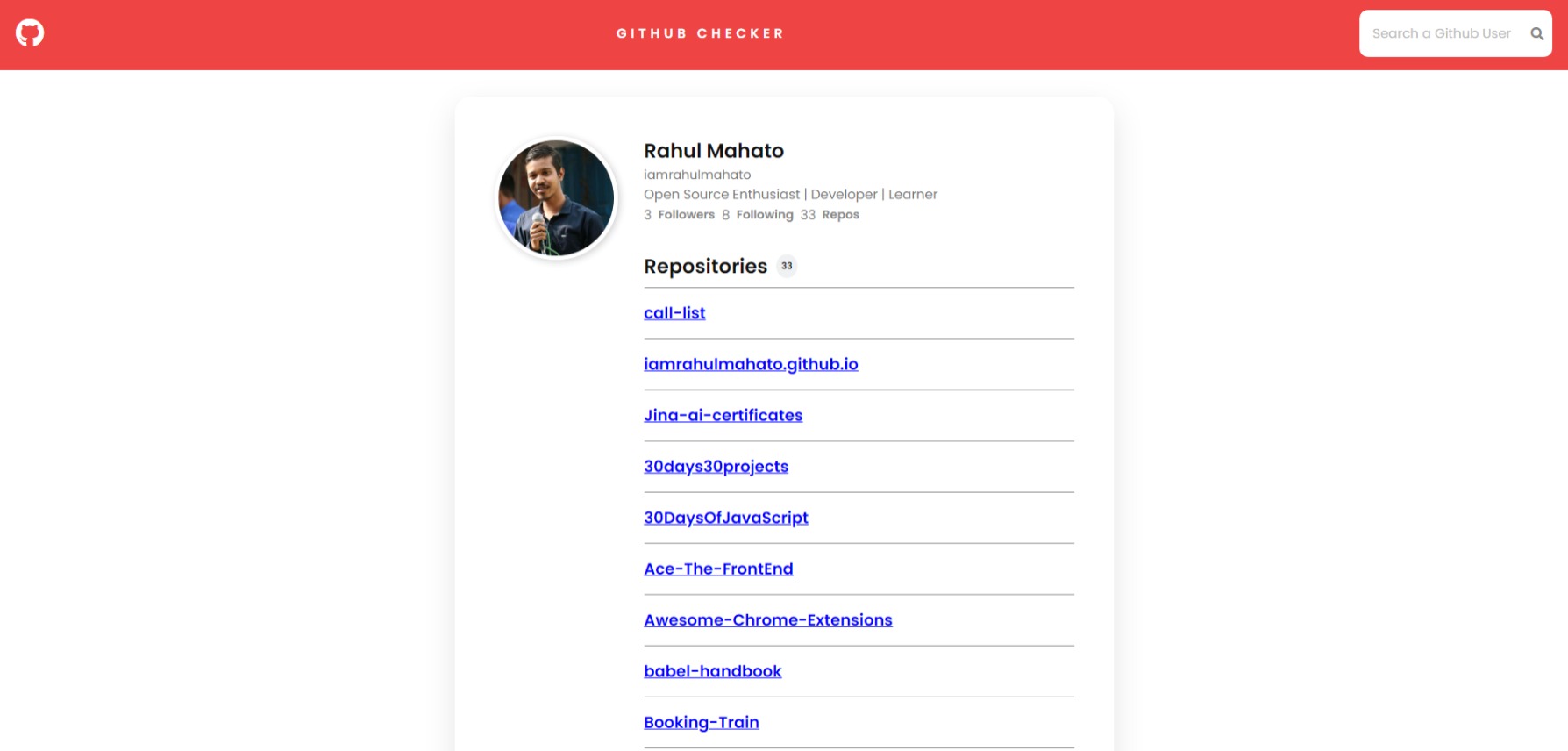Viewport: 1568px width, 751px height.
Task: Go to the 30days30projects repository
Action: coord(716,467)
